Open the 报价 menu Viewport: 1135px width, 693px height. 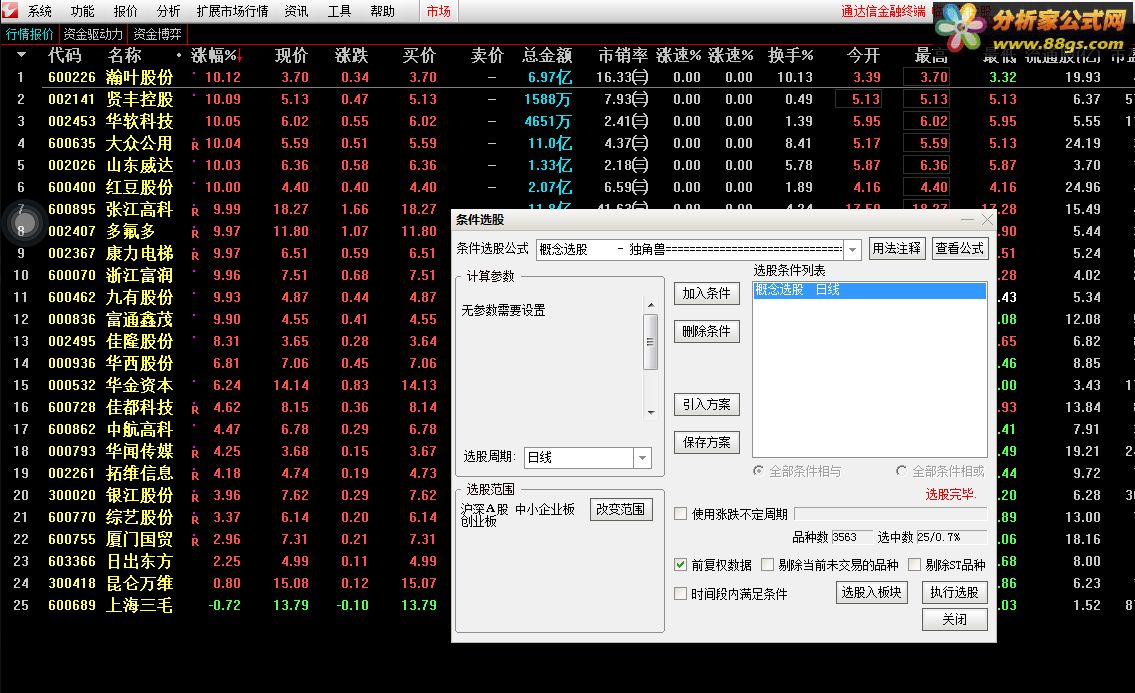point(125,12)
